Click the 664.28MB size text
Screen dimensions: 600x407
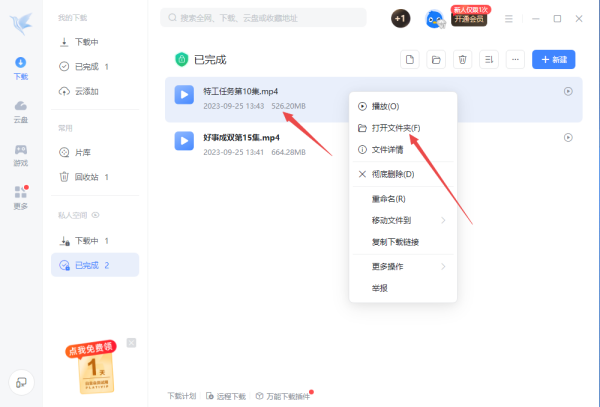click(289, 152)
